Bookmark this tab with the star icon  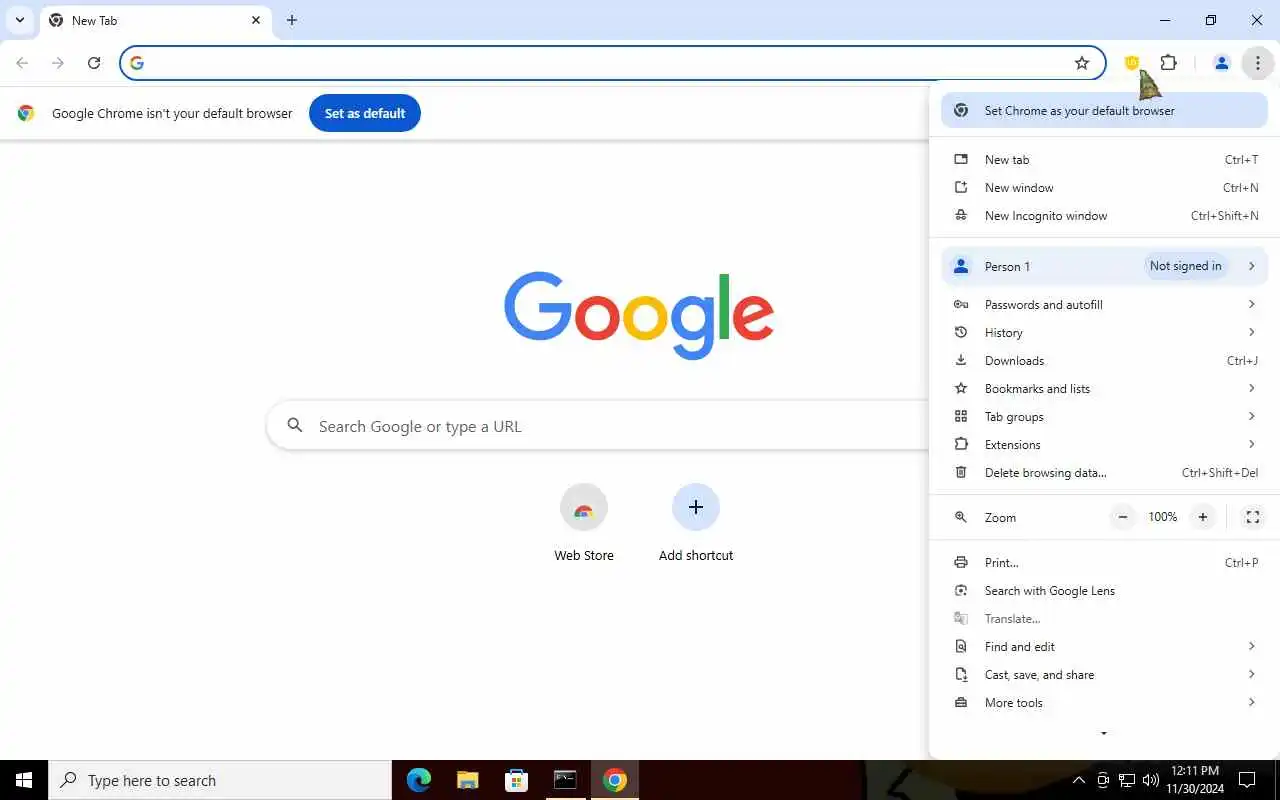point(1081,63)
